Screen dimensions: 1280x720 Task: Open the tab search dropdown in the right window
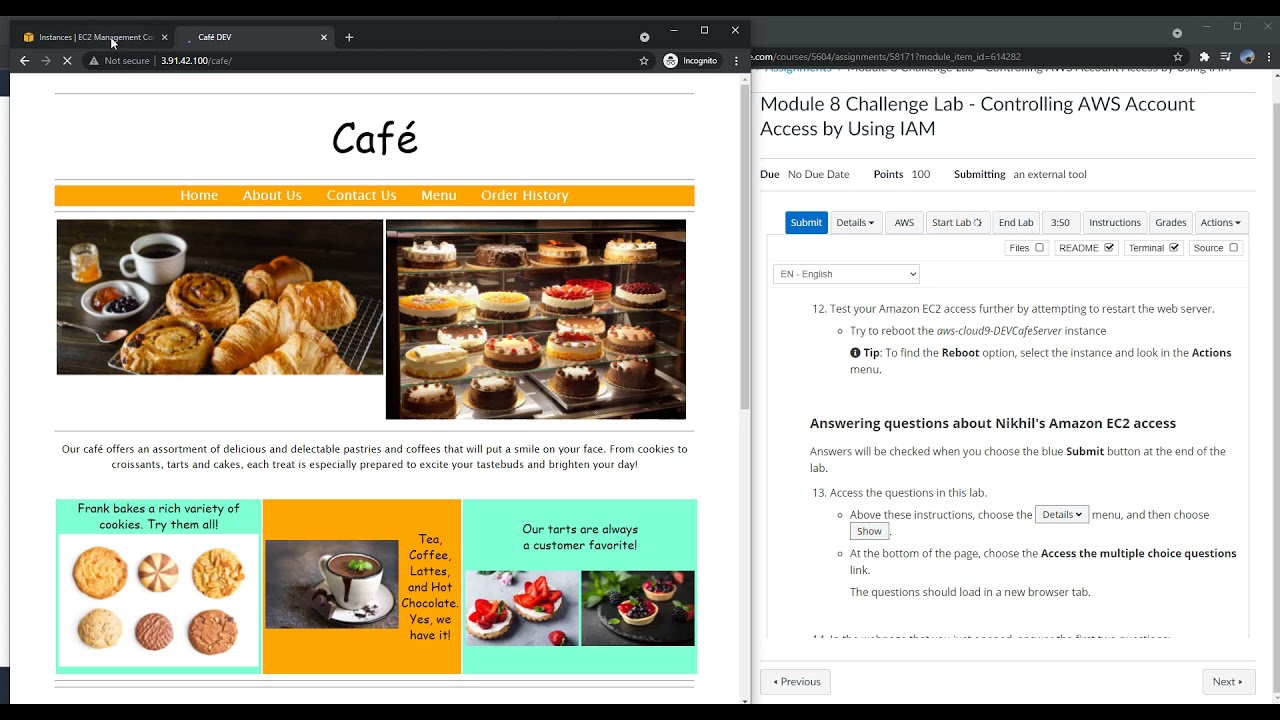(1177, 33)
